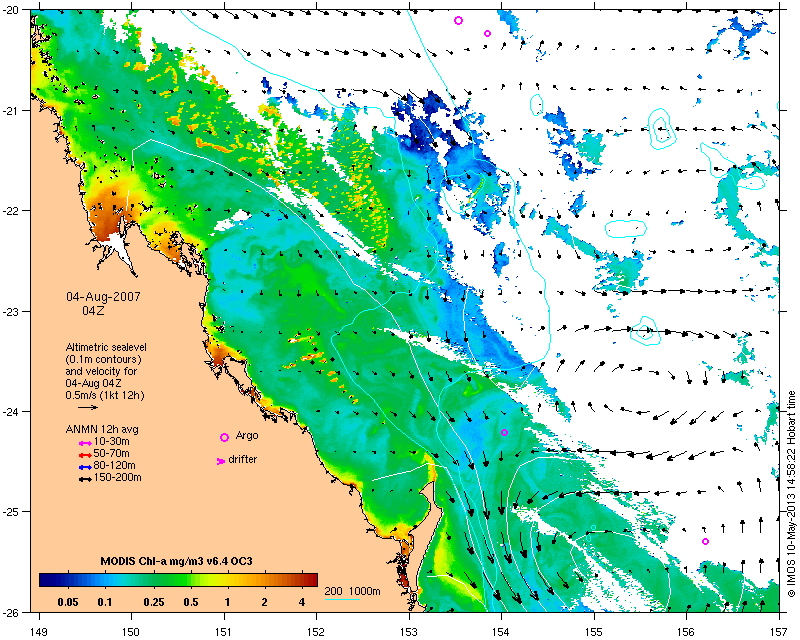Click the 'Argo' legend text
This screenshot has width=800, height=640.
click(247, 436)
